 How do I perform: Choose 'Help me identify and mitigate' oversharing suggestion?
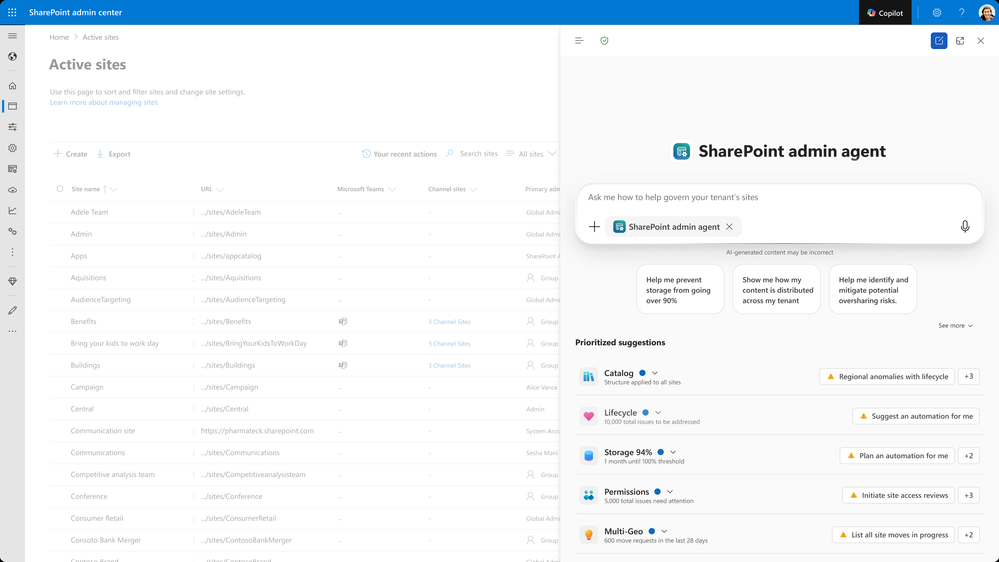tap(873, 290)
